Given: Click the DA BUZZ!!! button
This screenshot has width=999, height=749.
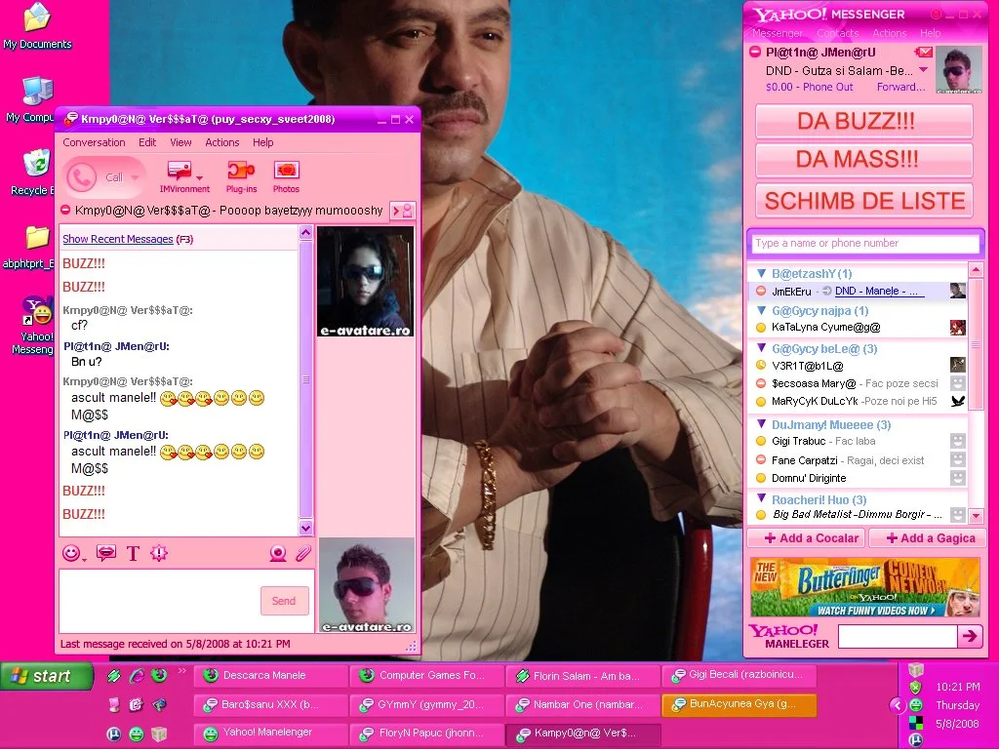Looking at the screenshot, I should coord(864,121).
